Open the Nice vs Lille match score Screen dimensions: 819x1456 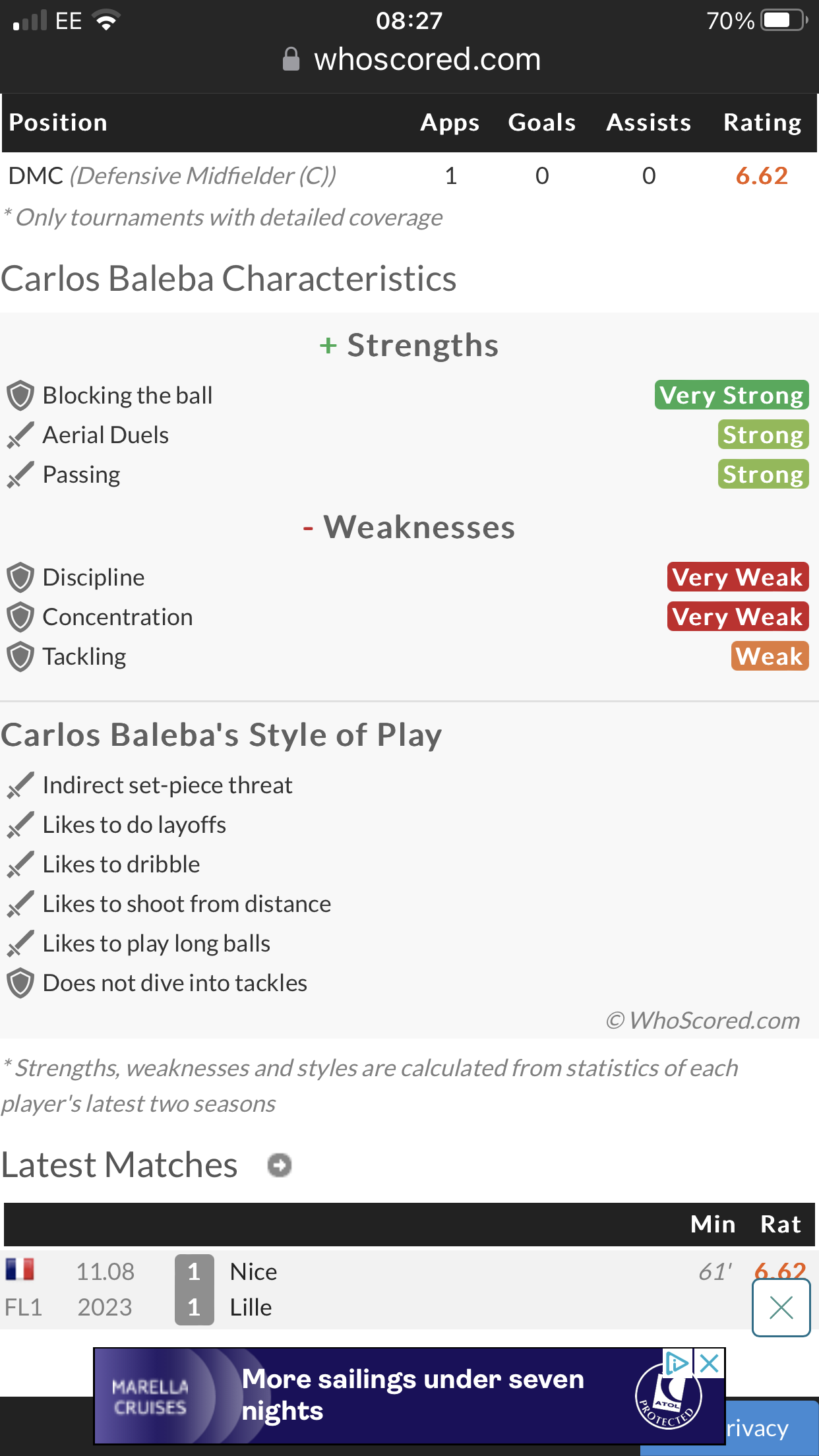[194, 1289]
